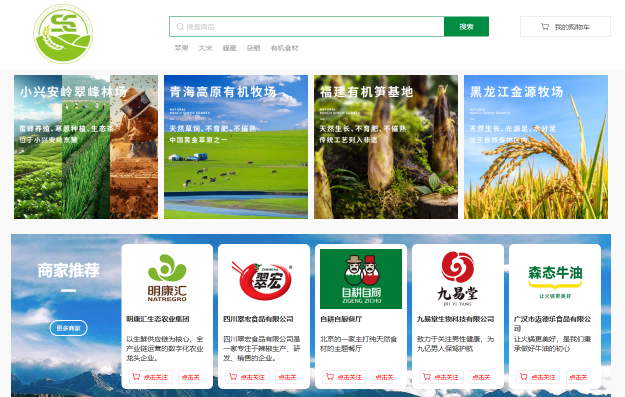Open 广汉市迈德乐食品有限公司 merchant name
The width and height of the screenshot is (625, 397).
tap(552, 323)
